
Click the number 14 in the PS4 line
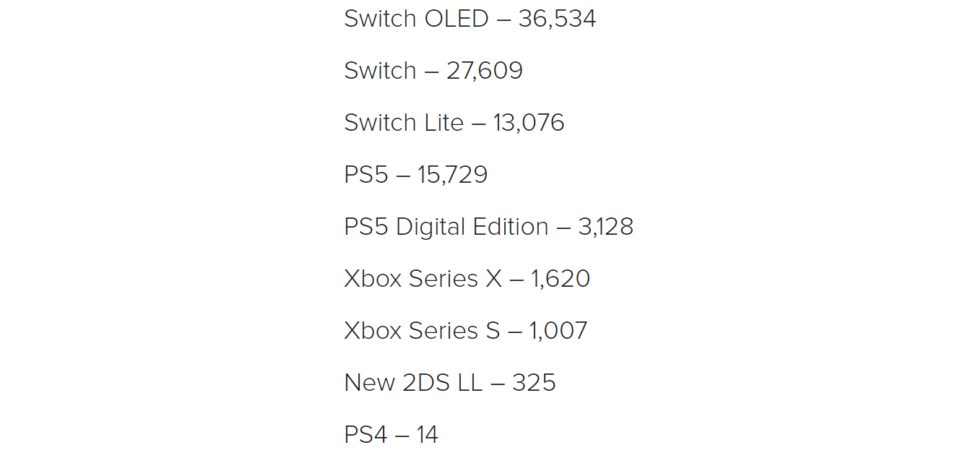tap(427, 435)
